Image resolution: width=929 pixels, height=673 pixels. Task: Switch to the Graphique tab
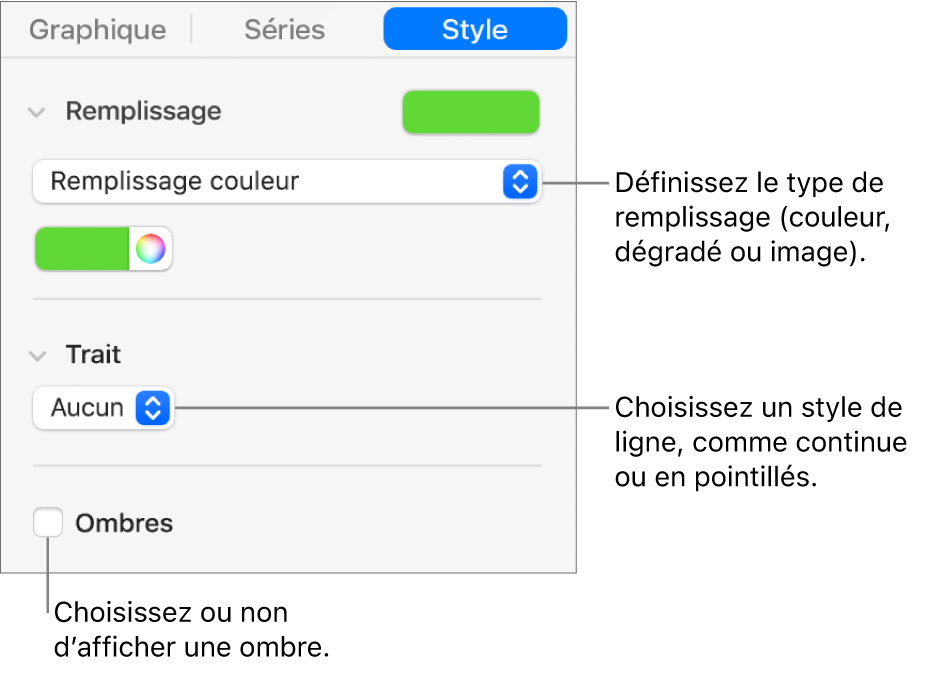[x=97, y=30]
